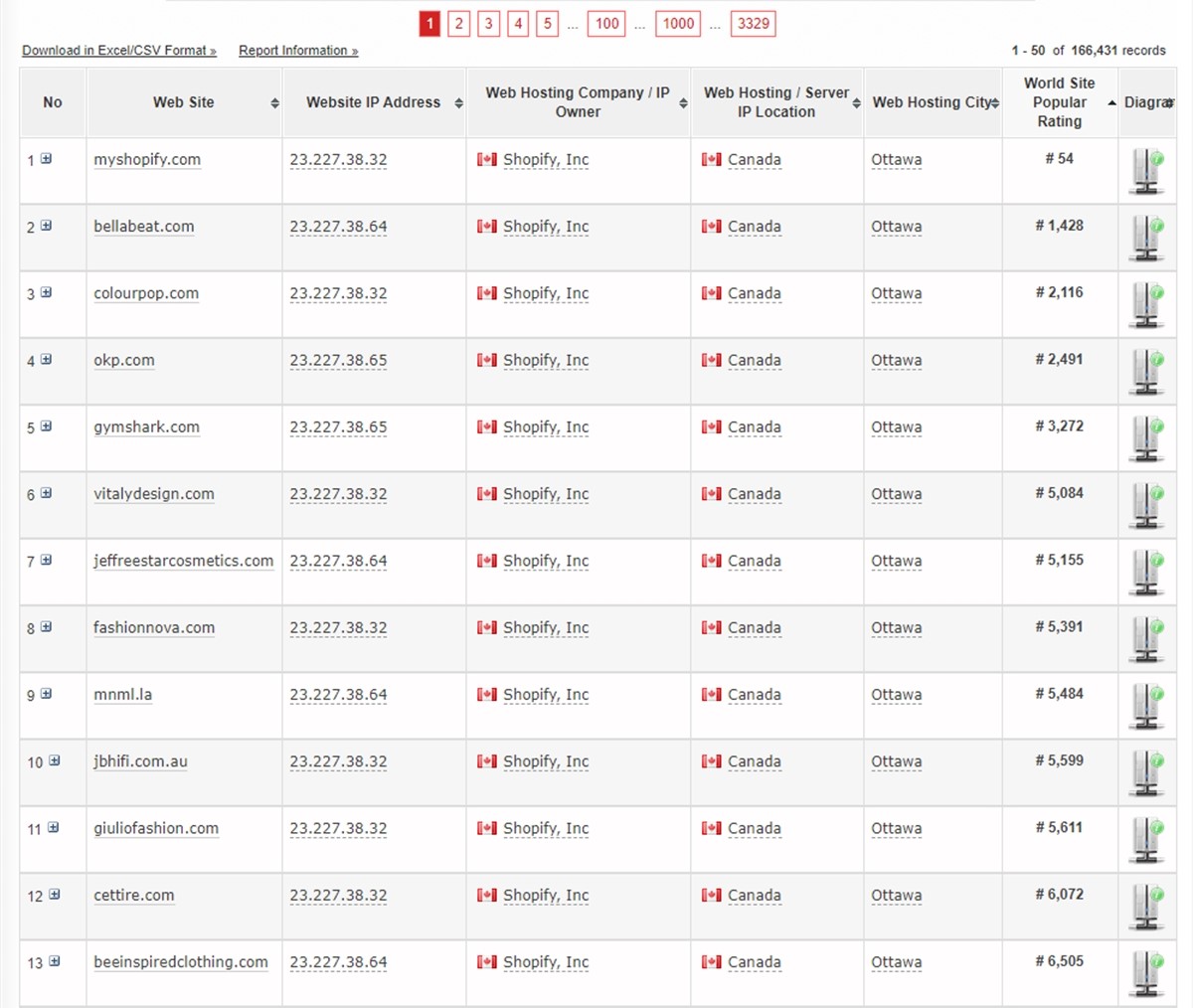Open fashionnova.com website link
This screenshot has width=1193, height=1008.
pos(154,627)
